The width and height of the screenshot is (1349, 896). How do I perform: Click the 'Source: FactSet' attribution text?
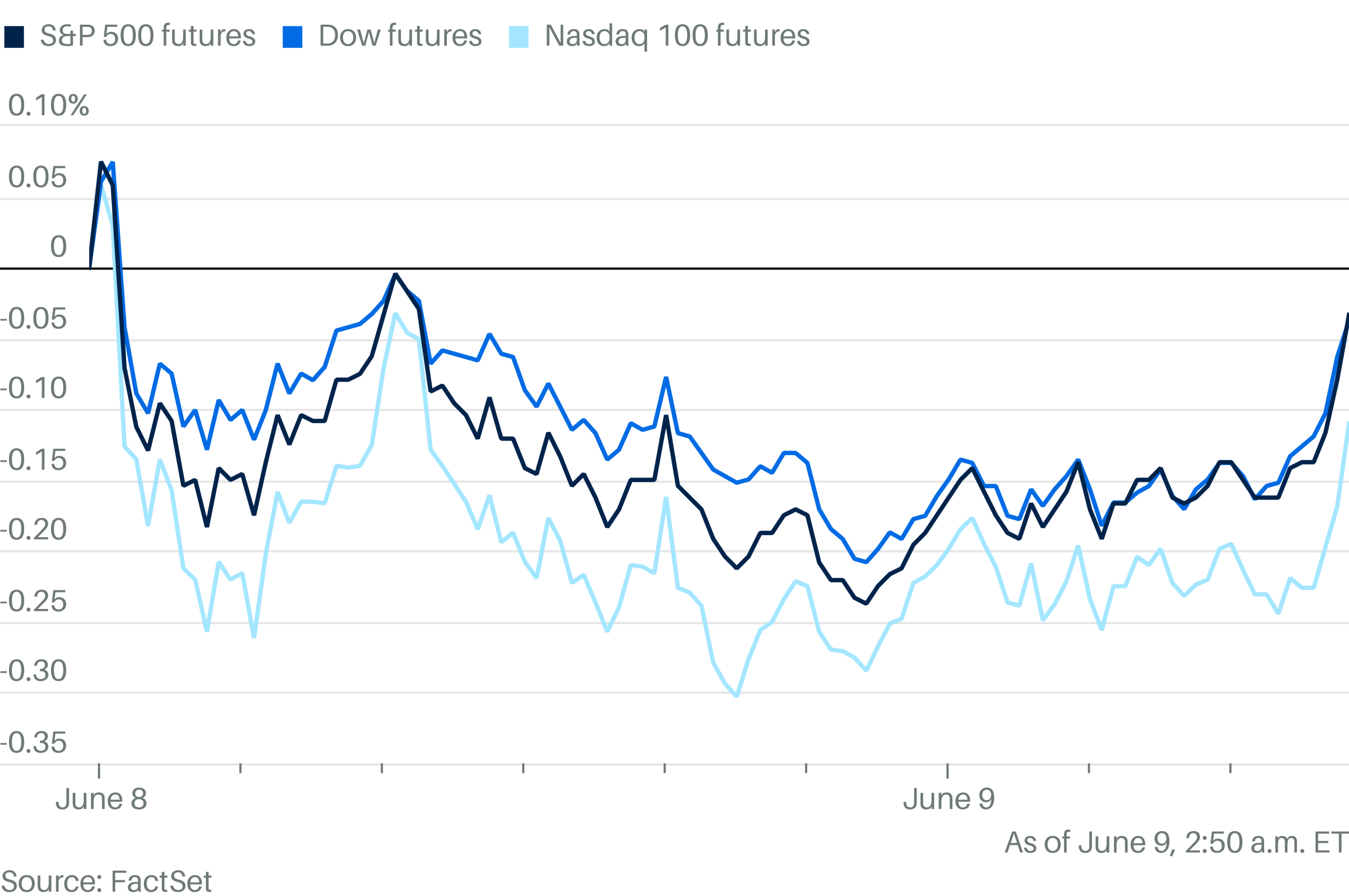pyautogui.click(x=106, y=882)
